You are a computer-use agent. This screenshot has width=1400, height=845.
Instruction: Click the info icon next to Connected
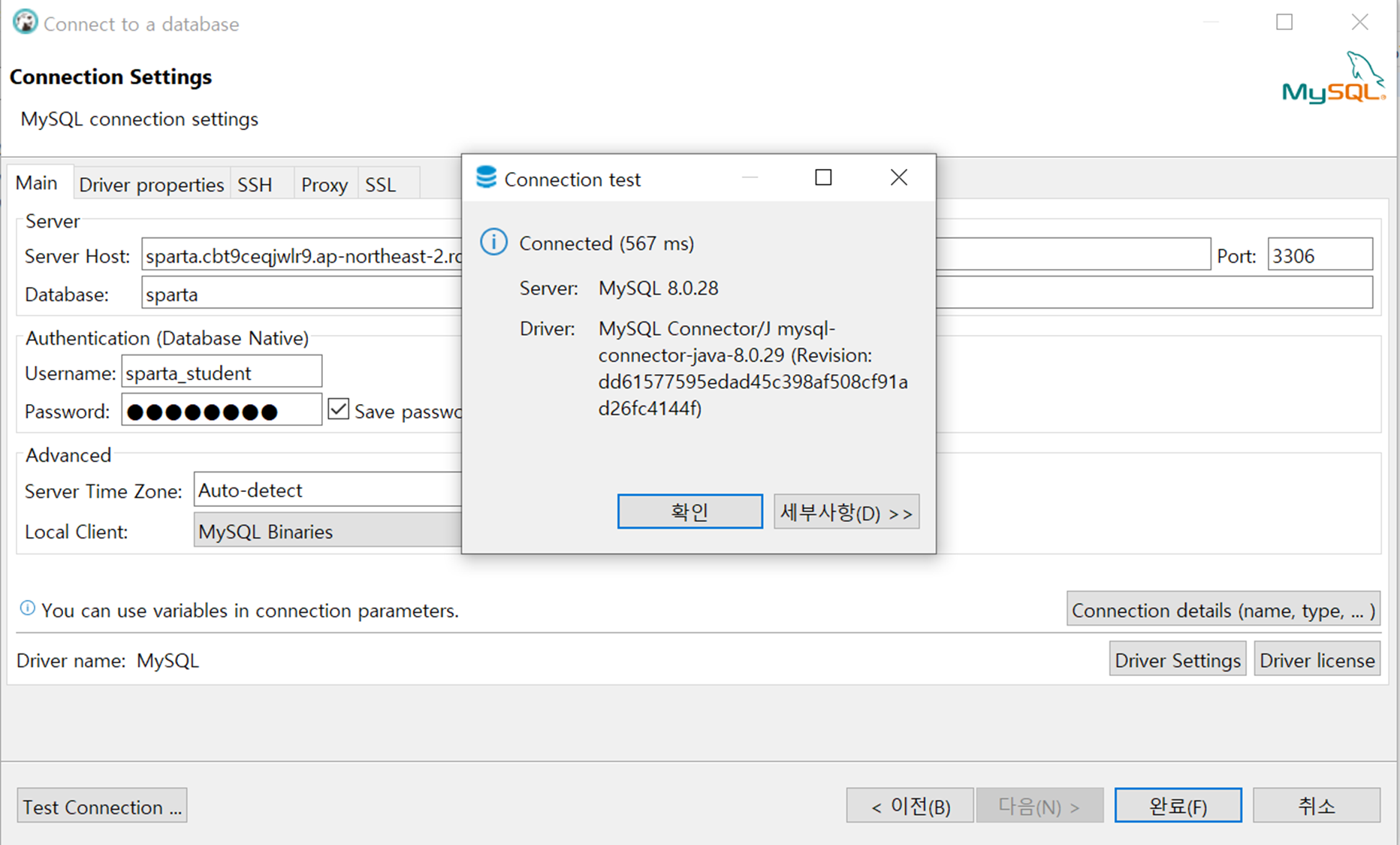coord(493,242)
